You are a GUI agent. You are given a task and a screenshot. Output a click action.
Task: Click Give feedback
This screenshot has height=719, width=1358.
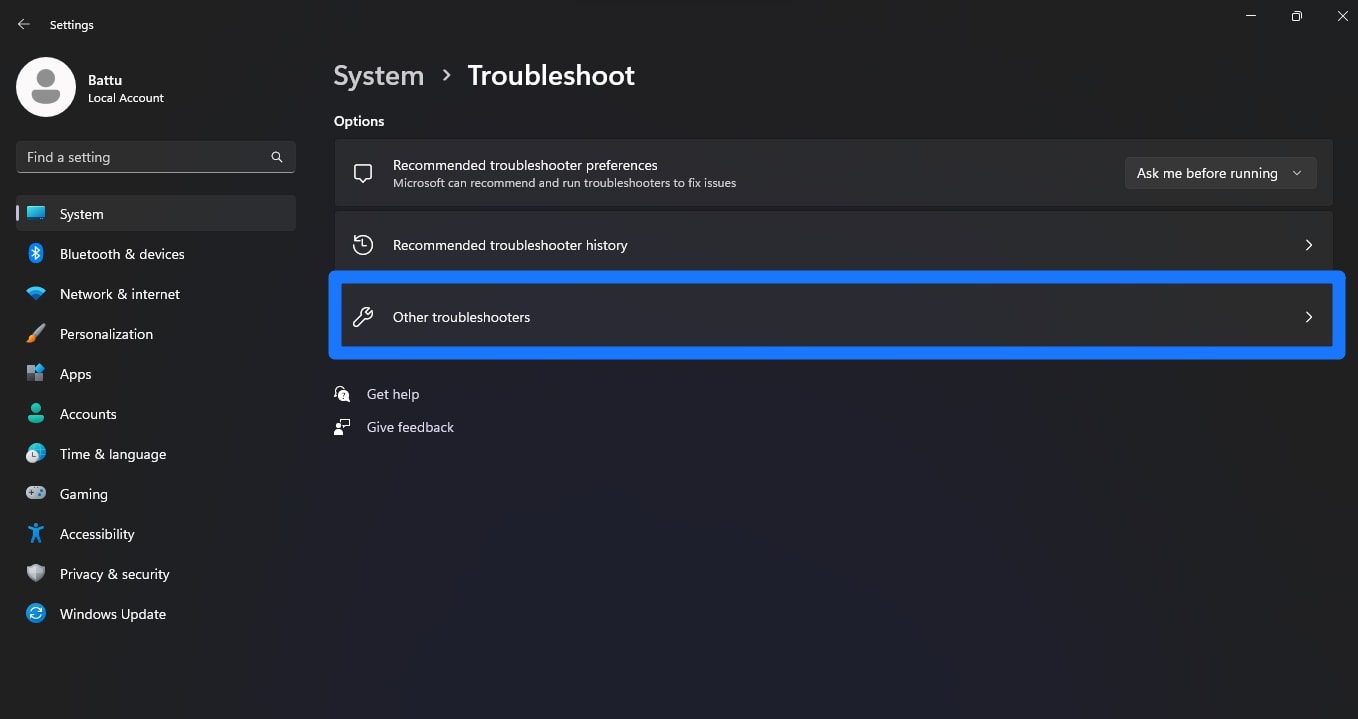410,427
